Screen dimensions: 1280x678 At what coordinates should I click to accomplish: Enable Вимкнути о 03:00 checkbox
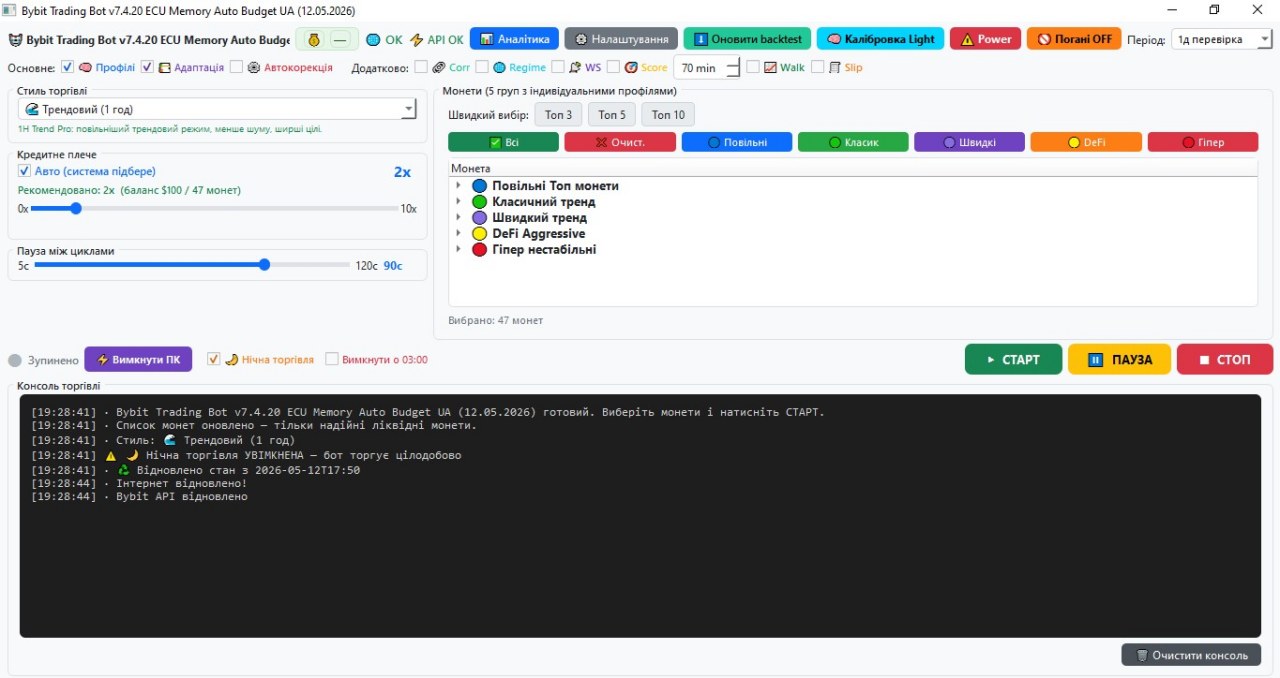pos(332,359)
